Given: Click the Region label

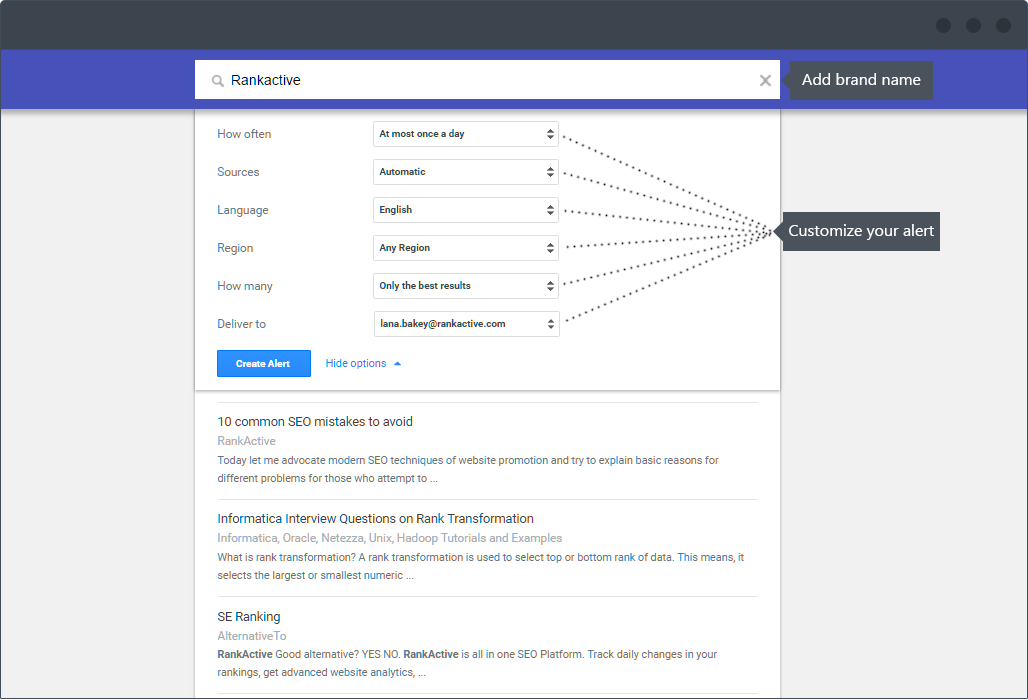Looking at the screenshot, I should tap(235, 248).
